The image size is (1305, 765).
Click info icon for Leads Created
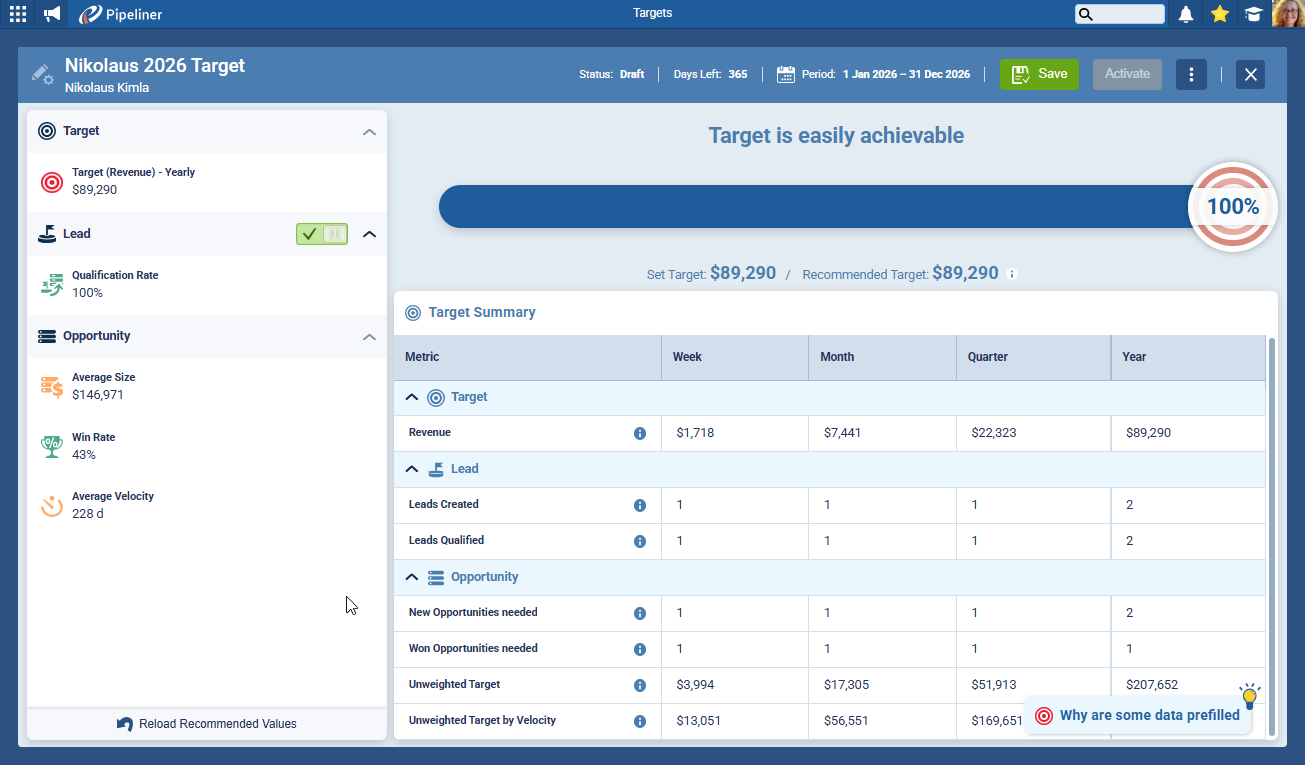[640, 506]
